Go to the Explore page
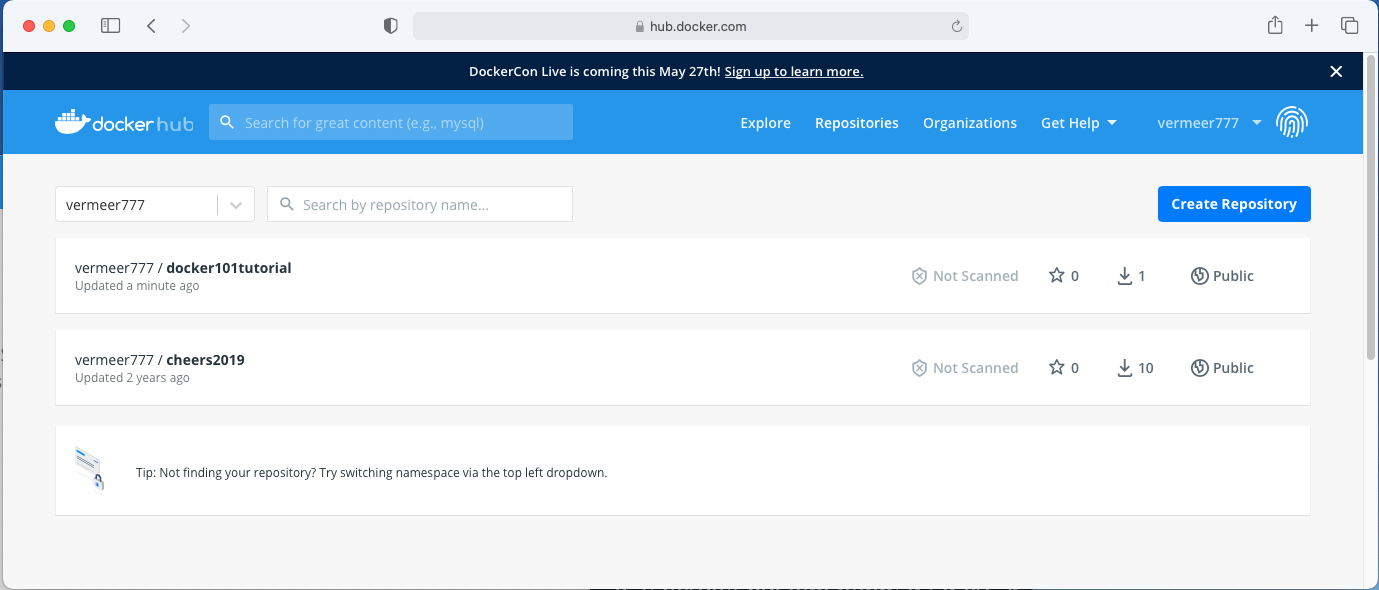This screenshot has width=1379, height=590. [x=765, y=123]
